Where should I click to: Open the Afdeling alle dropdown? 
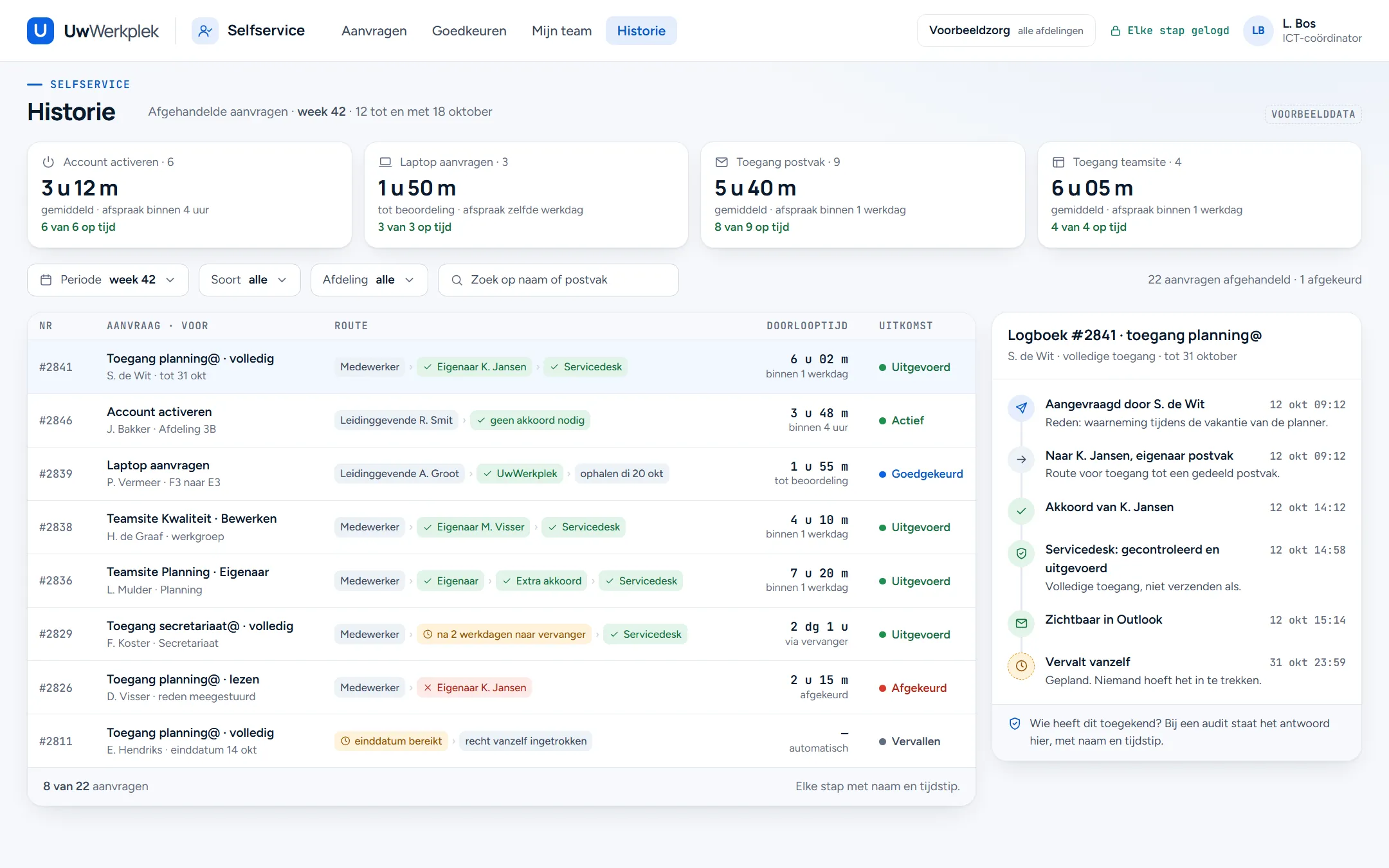(369, 280)
